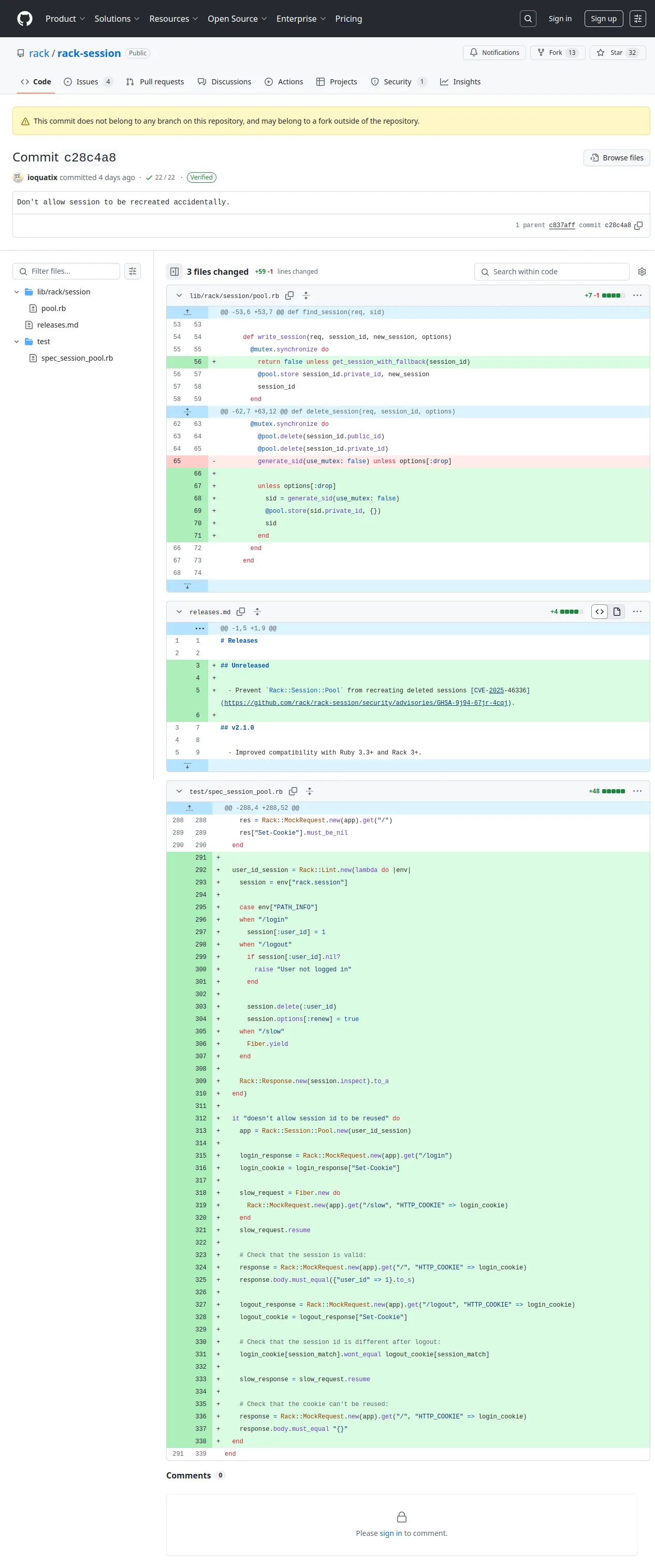Screen dimensions: 655x1568
Task: Copy path of test/spec_session_pool.rb
Action: 293,791
